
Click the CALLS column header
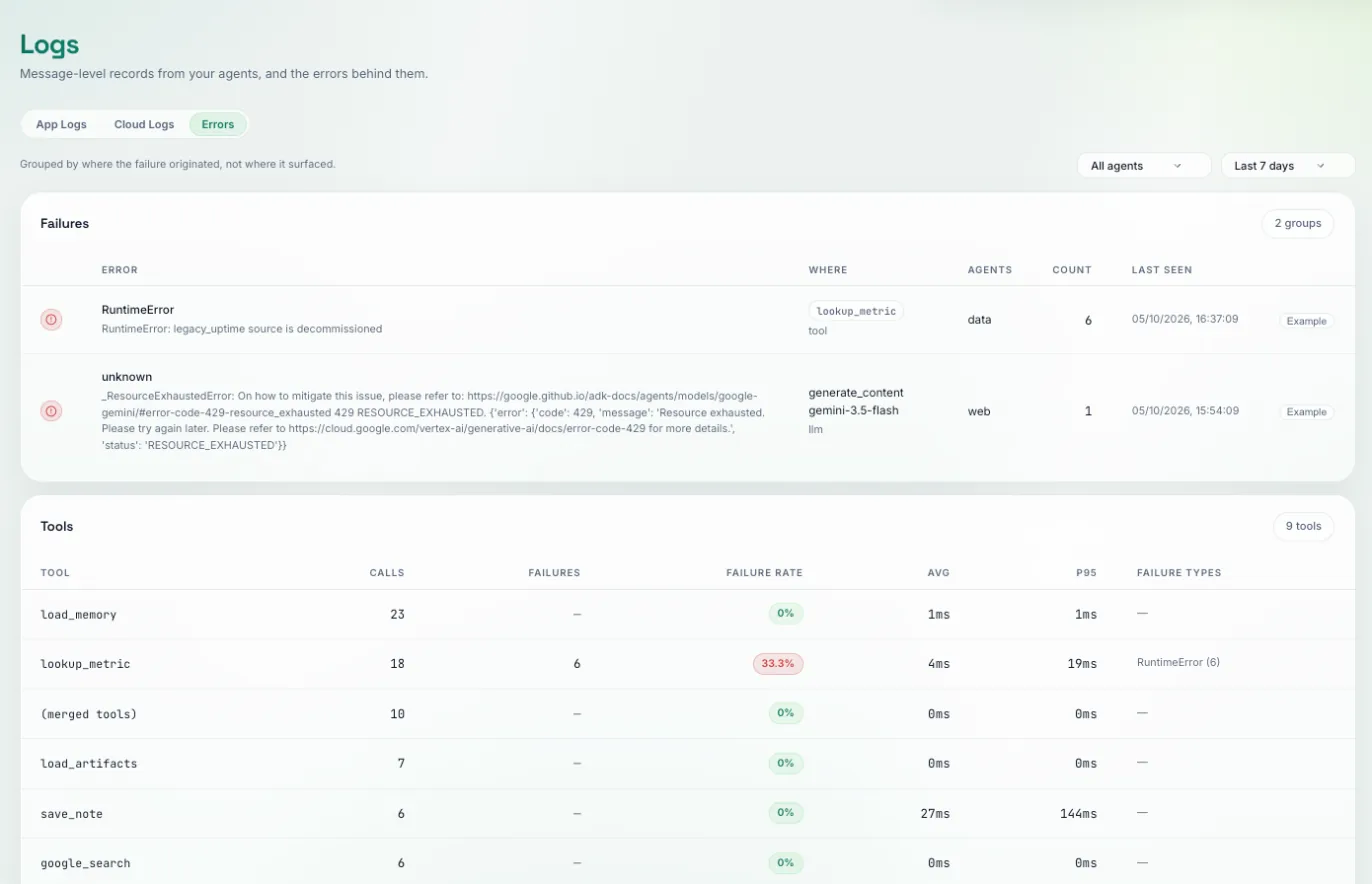(x=387, y=573)
